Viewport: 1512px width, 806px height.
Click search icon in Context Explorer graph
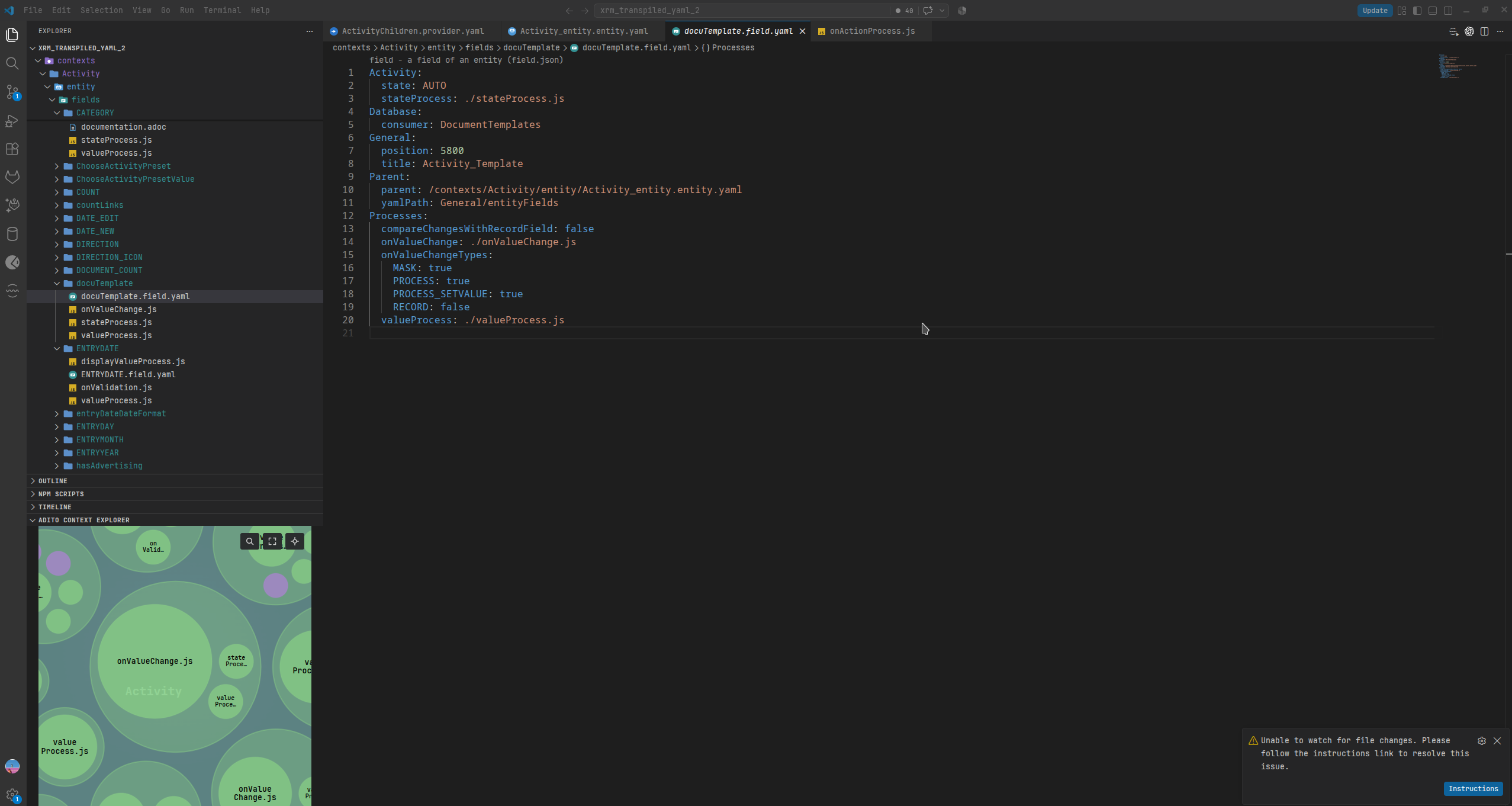[250, 541]
